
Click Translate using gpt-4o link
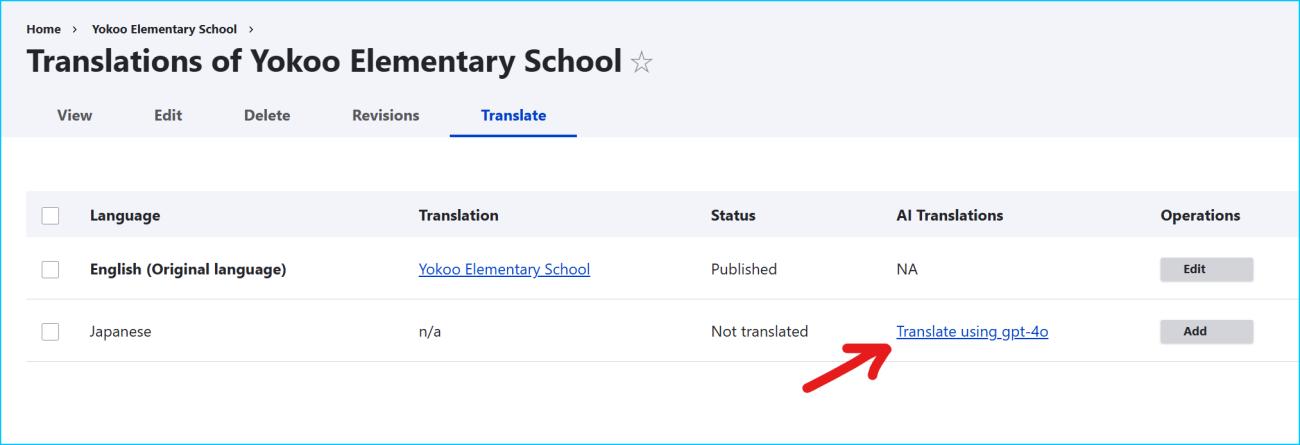click(972, 331)
